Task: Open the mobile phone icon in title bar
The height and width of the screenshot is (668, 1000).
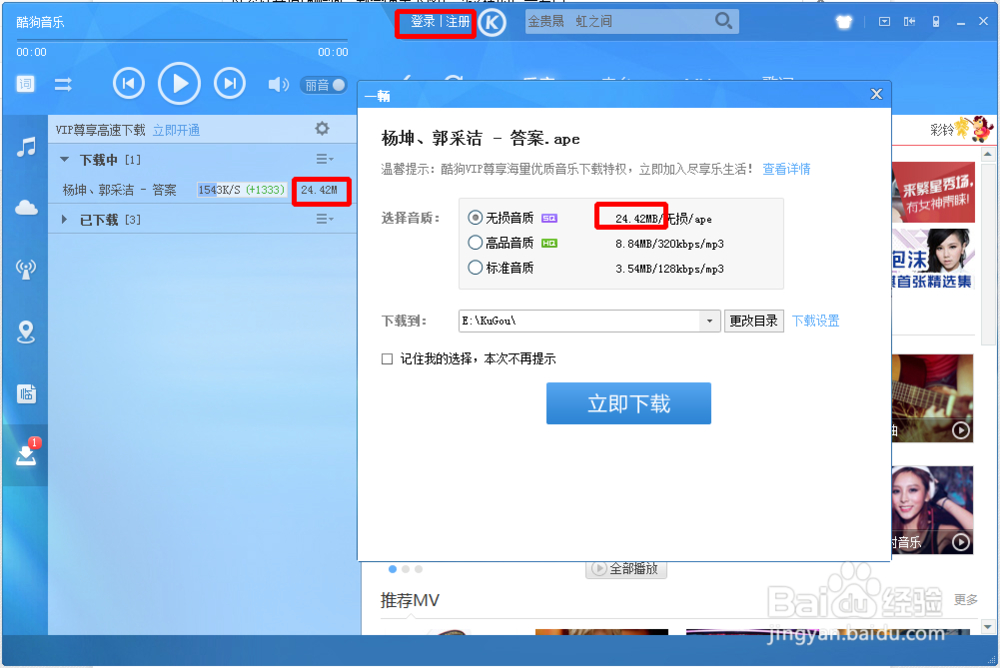Action: [x=936, y=22]
